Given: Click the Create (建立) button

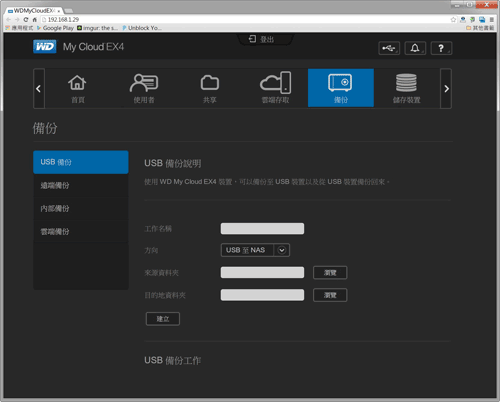Looking at the screenshot, I should [163, 319].
